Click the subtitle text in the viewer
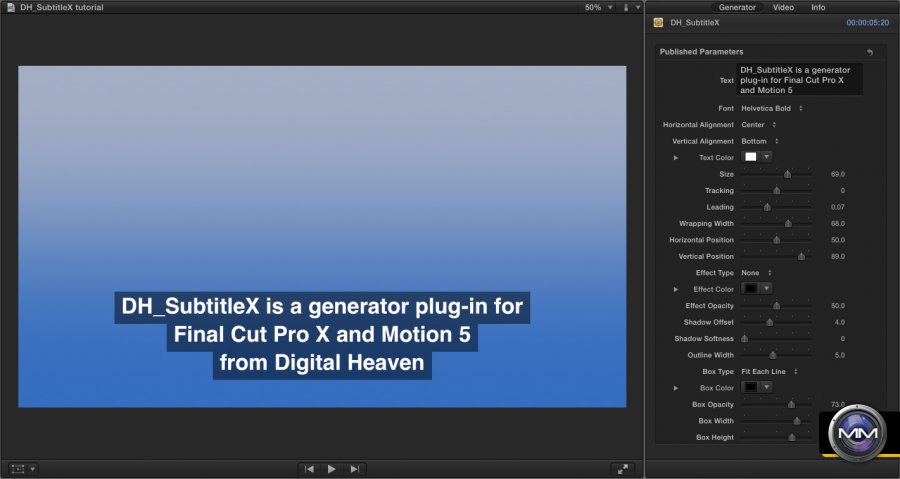This screenshot has height=479, width=900. [x=322, y=334]
